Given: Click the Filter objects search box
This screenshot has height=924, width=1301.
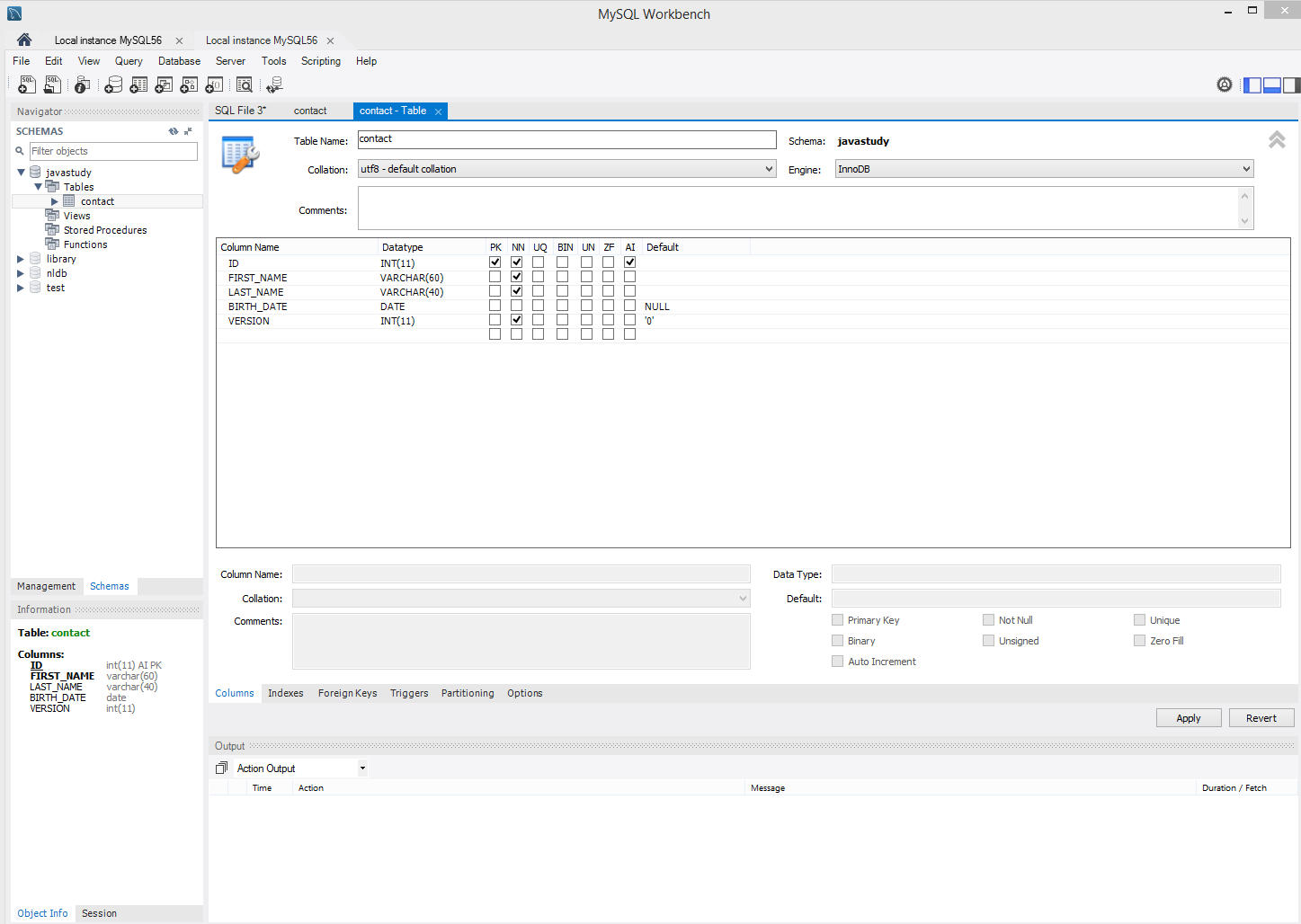Looking at the screenshot, I should tap(113, 151).
